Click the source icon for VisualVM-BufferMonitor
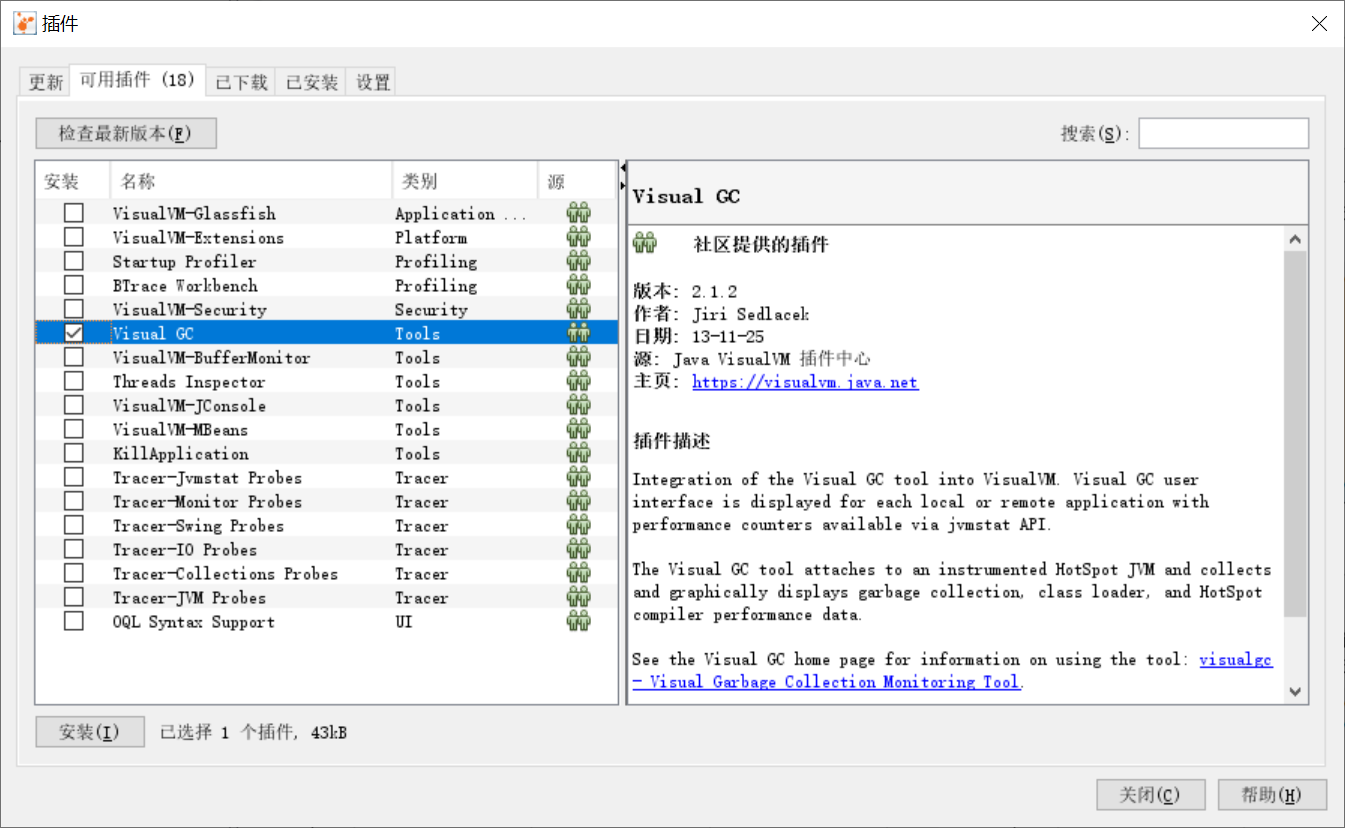This screenshot has width=1345, height=828. coord(578,357)
